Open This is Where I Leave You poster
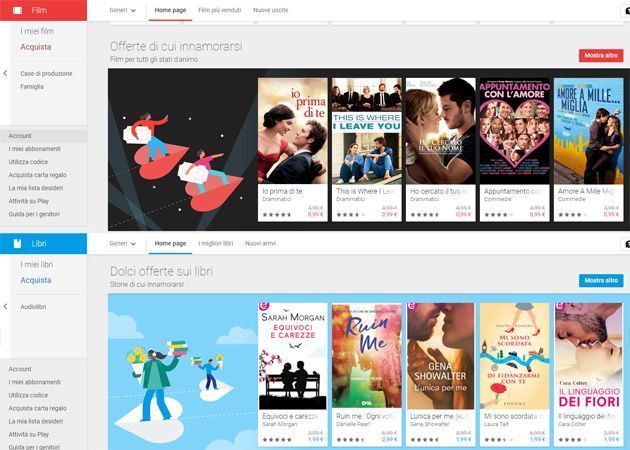This screenshot has width=630, height=450. click(x=366, y=130)
